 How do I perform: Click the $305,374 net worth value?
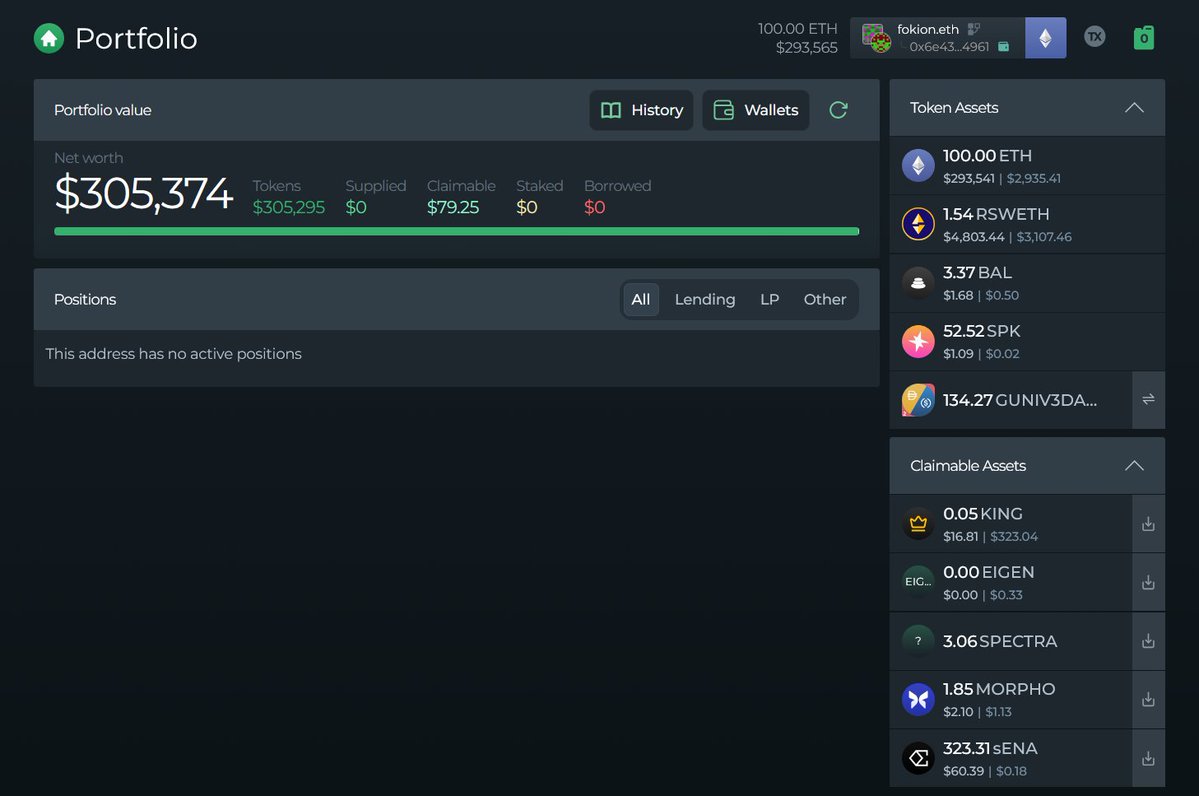pyautogui.click(x=143, y=193)
